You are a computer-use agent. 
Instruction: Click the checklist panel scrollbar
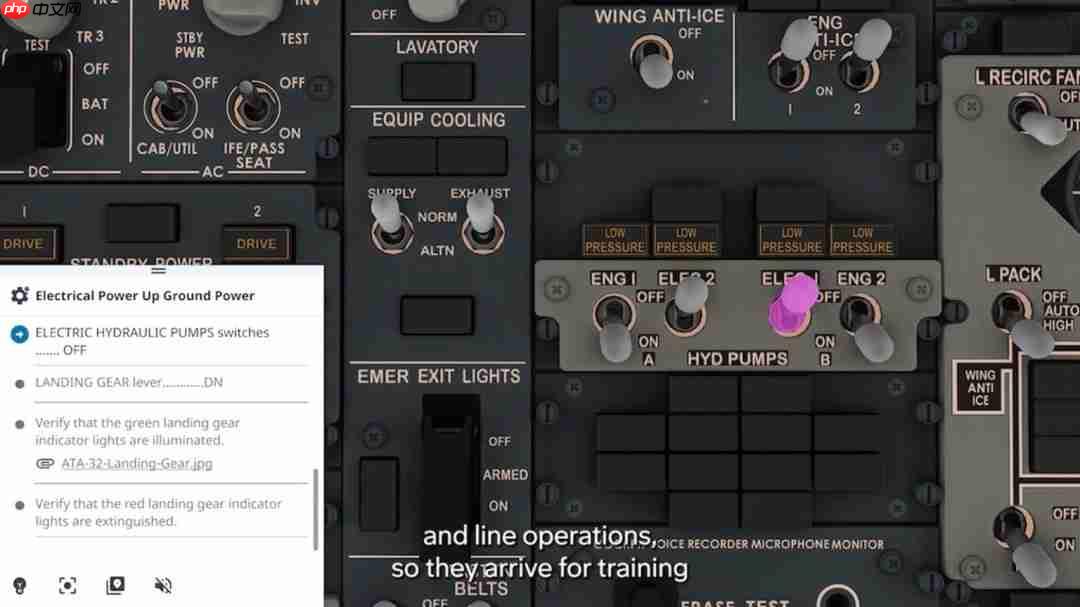[317, 508]
